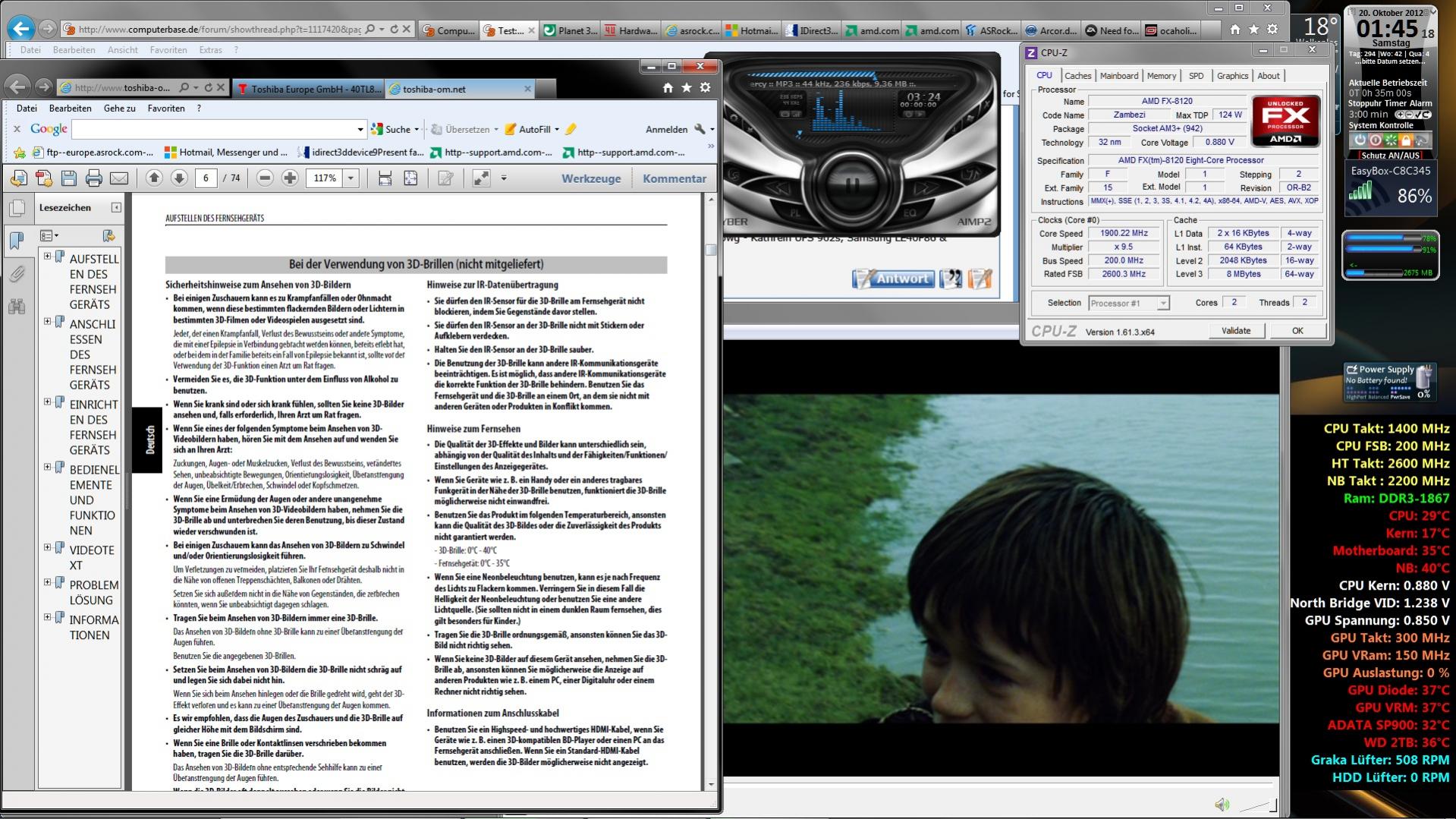Image resolution: width=1456 pixels, height=819 pixels.
Task: Zoom out the PDF with the minus button
Action: click(x=265, y=178)
